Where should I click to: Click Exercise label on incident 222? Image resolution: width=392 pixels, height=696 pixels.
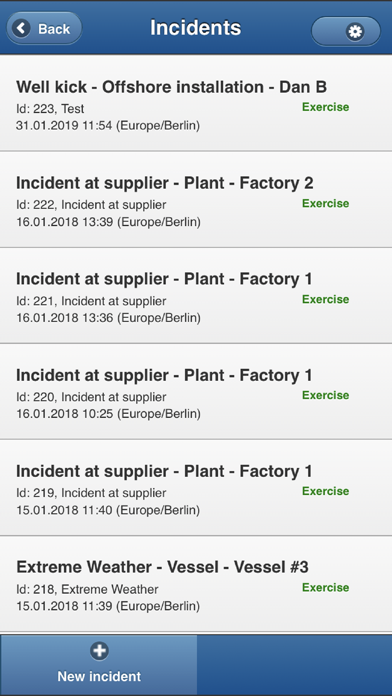(x=325, y=204)
